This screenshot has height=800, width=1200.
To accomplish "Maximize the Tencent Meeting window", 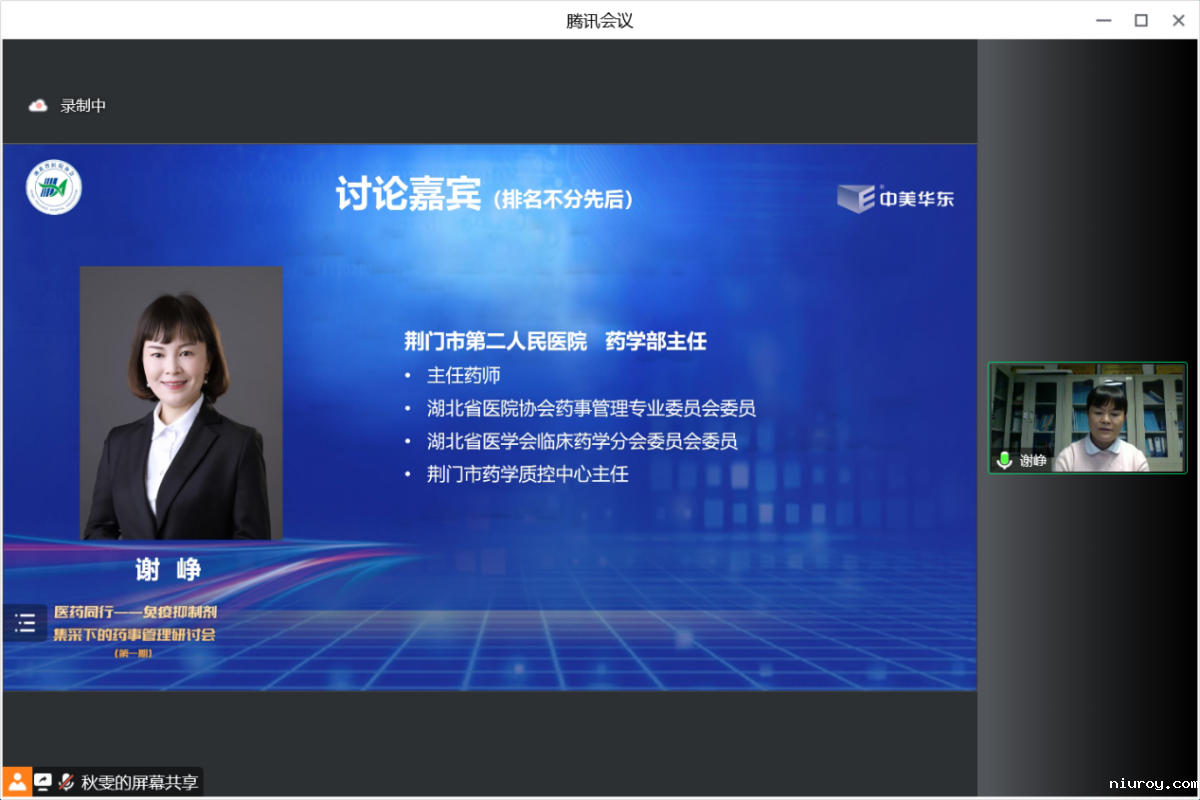I will tap(1140, 20).
